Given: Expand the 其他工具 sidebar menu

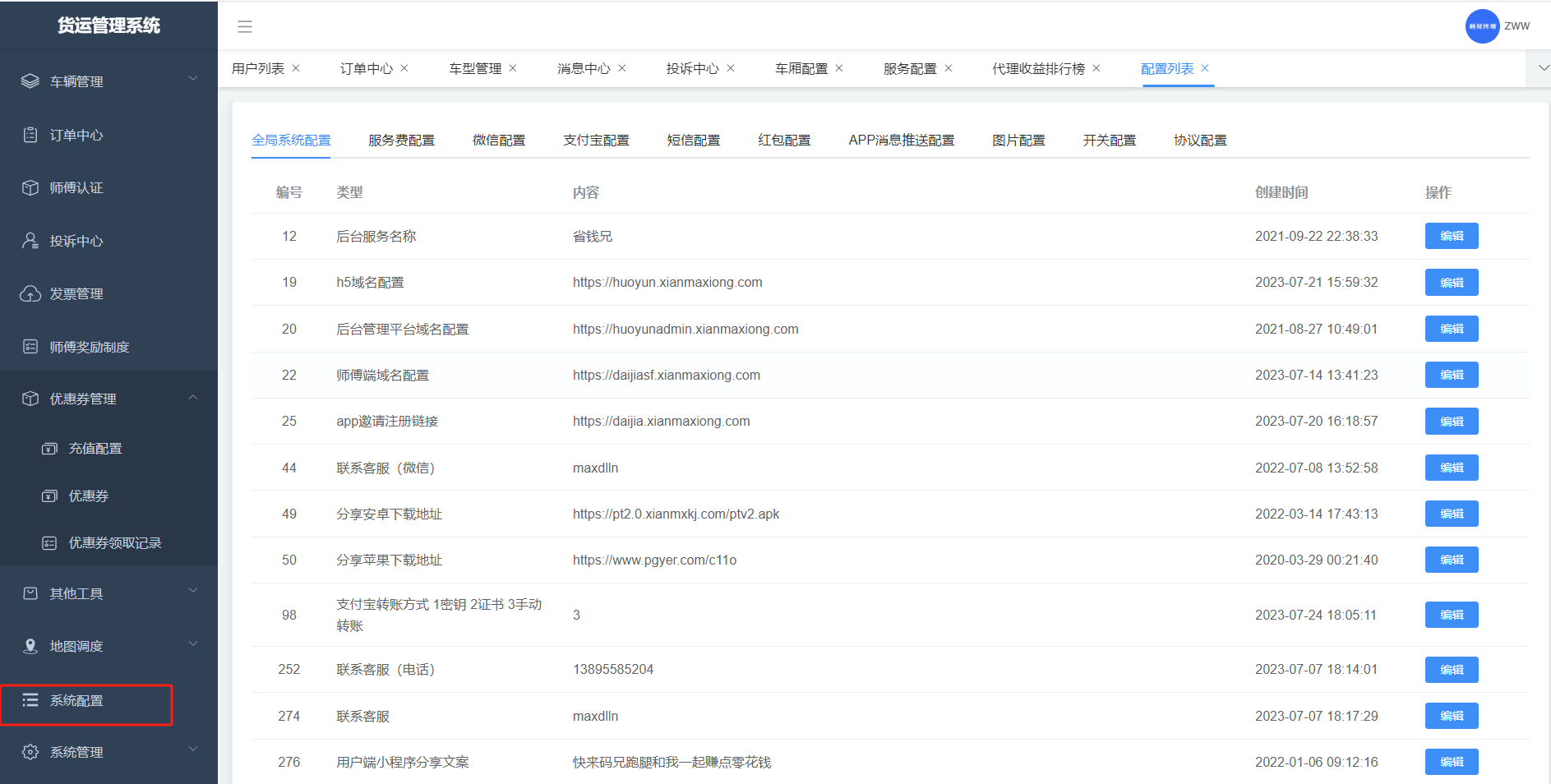Looking at the screenshot, I should [x=193, y=591].
